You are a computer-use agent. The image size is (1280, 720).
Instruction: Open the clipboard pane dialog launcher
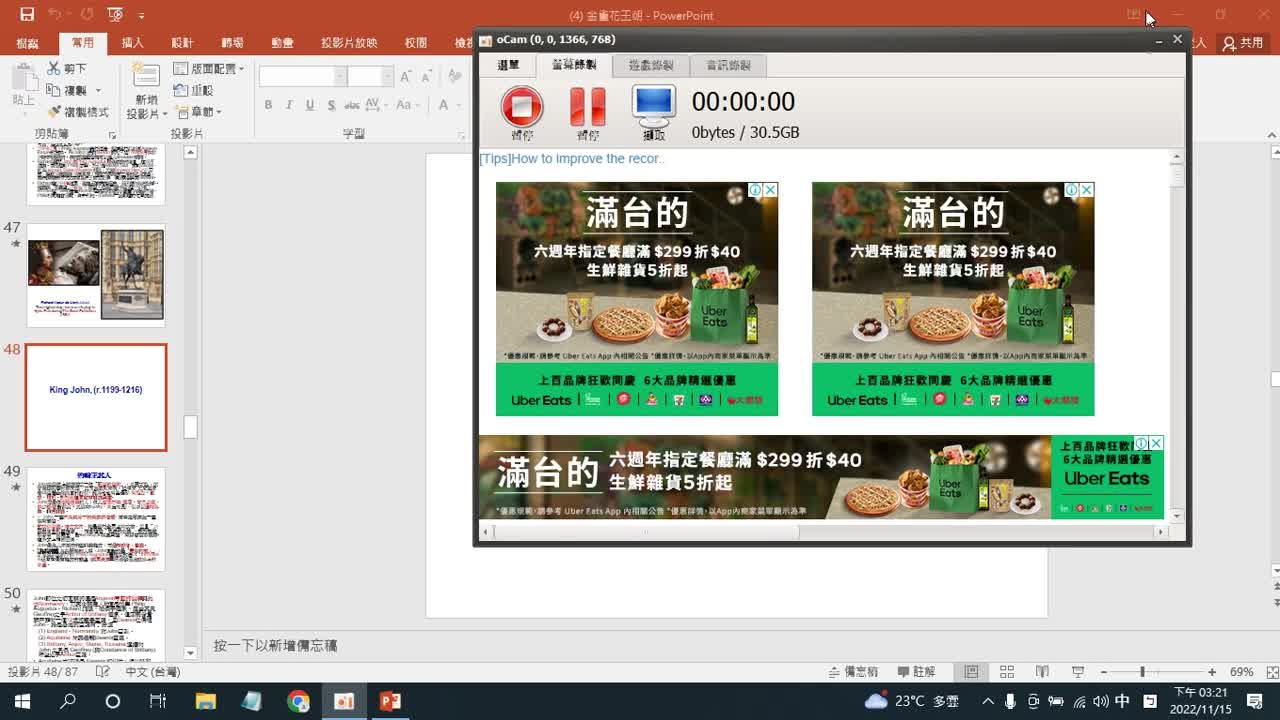(x=112, y=134)
